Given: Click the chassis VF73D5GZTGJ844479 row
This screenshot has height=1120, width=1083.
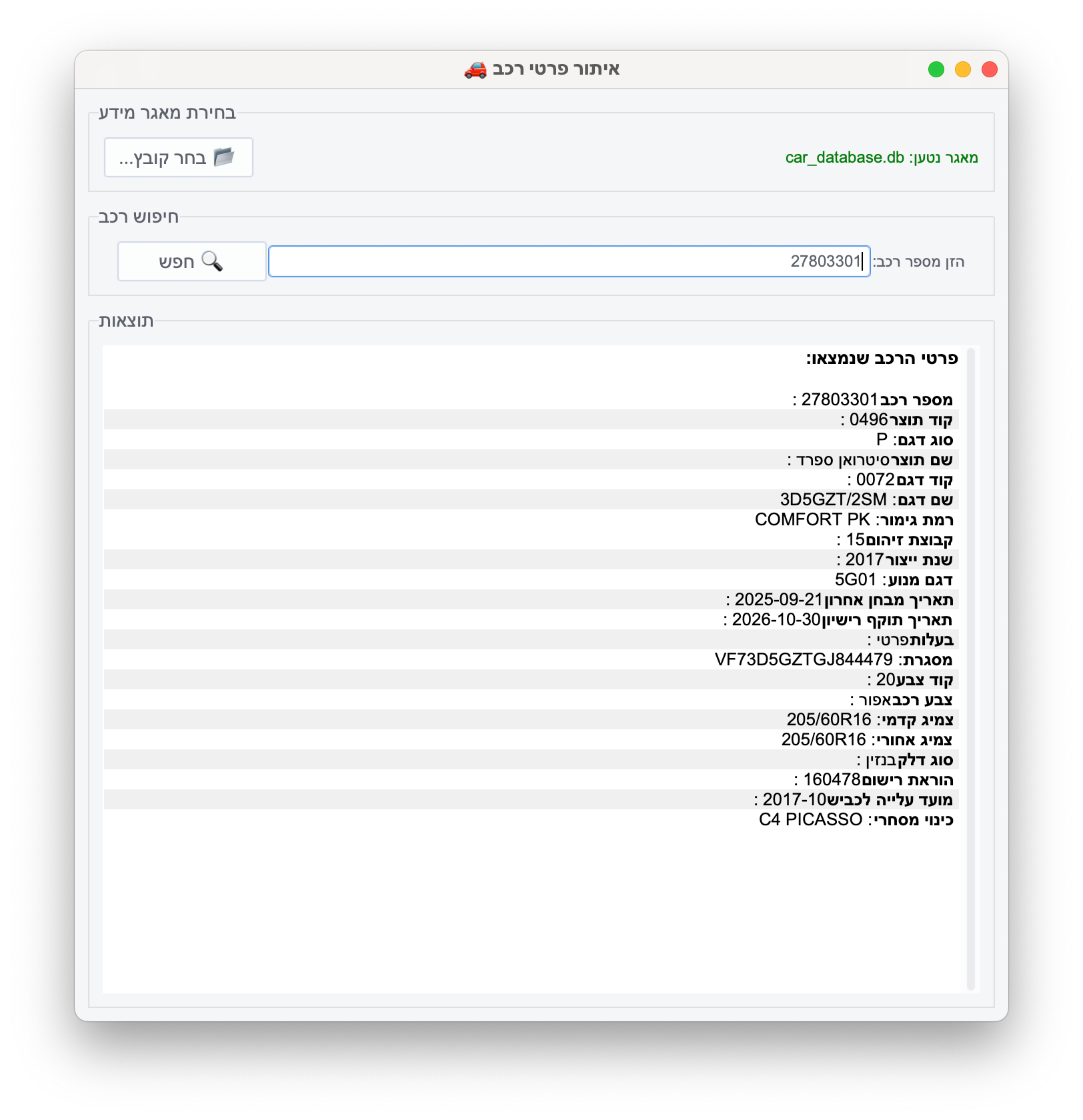Looking at the screenshot, I should coord(834,659).
